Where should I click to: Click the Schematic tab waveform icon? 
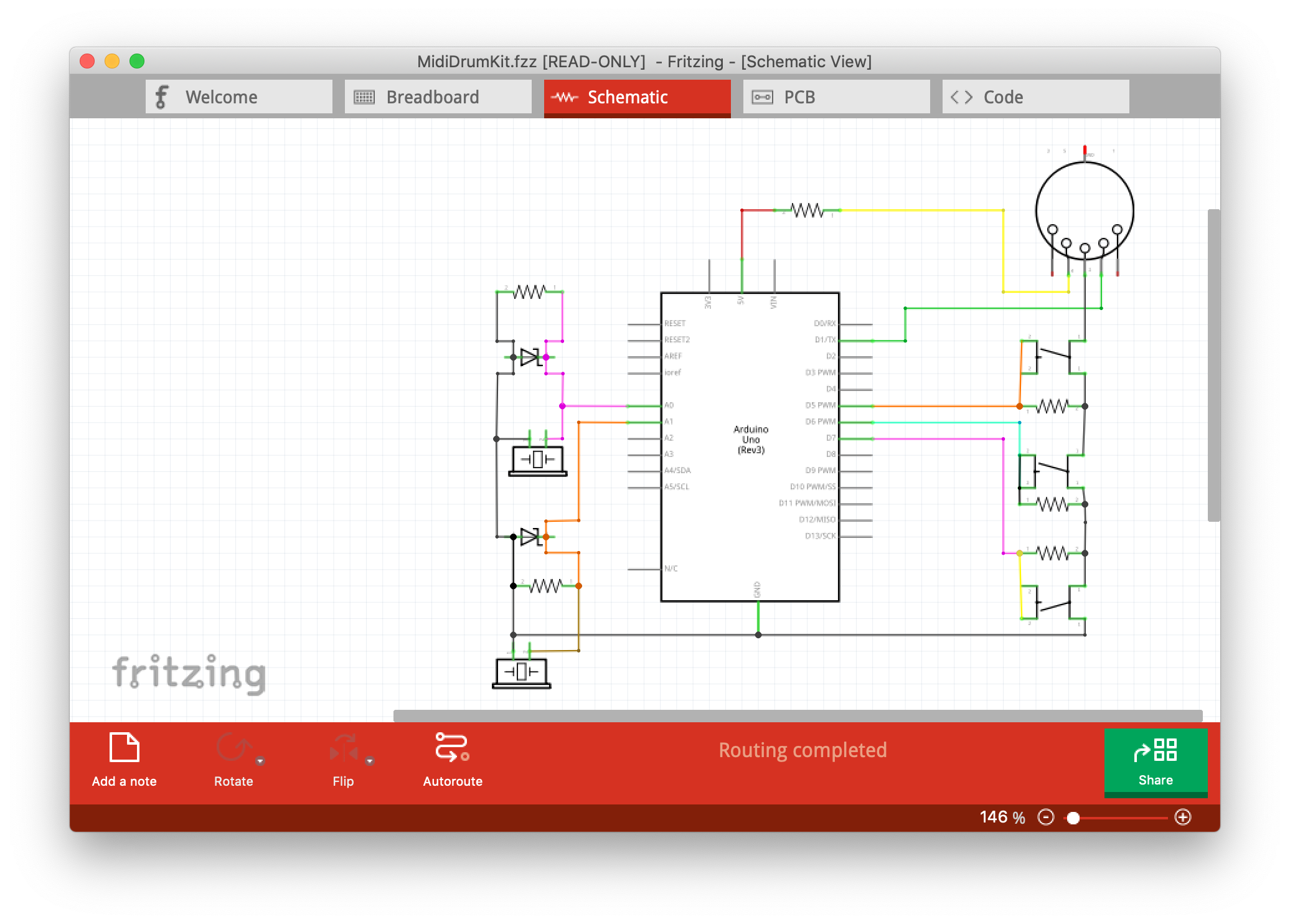[565, 97]
